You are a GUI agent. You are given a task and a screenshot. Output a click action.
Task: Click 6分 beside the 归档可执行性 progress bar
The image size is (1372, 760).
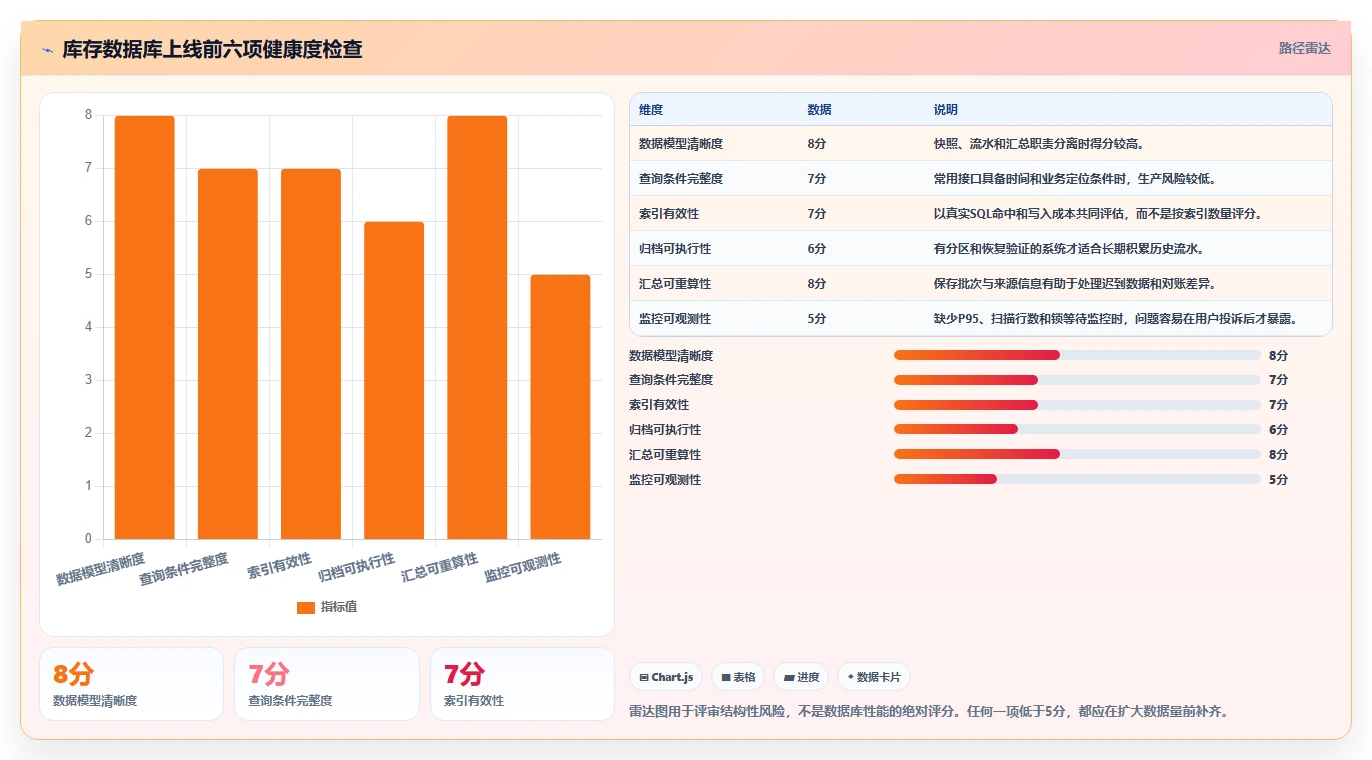pyautogui.click(x=1278, y=430)
